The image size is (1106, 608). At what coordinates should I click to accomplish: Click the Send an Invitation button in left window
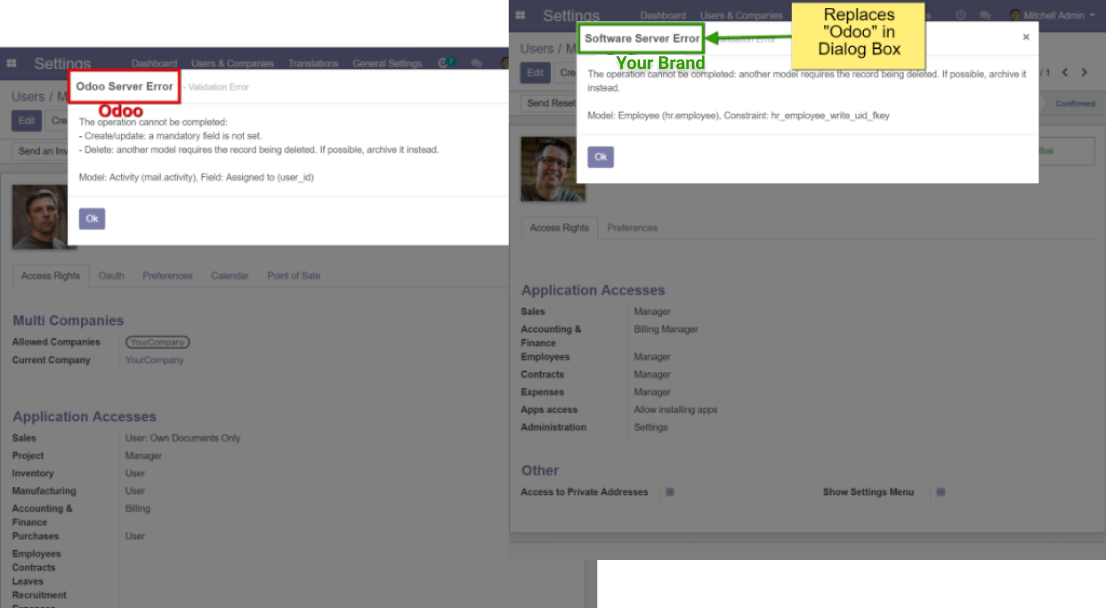[x=41, y=151]
